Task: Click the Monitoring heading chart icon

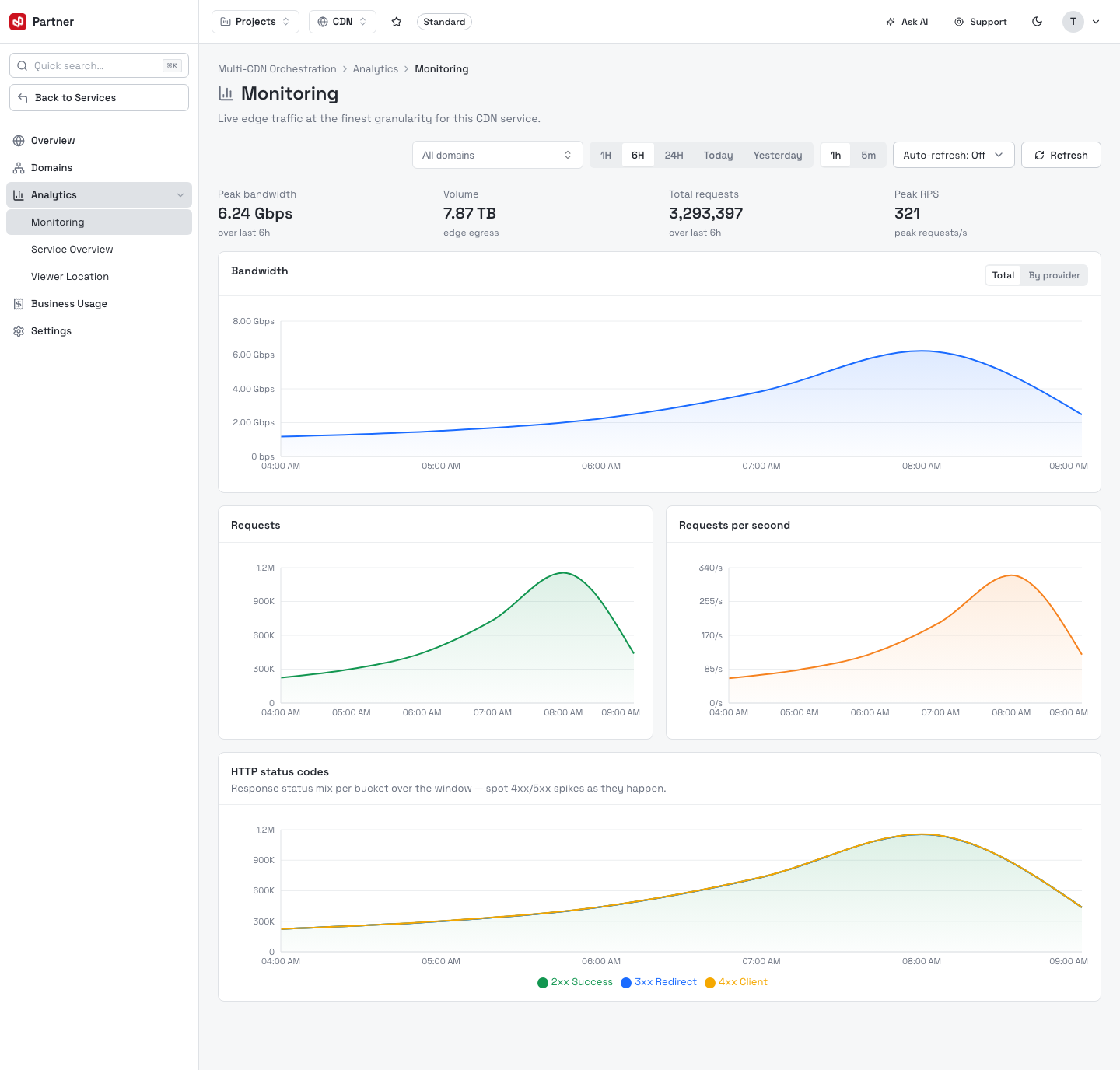Action: 226,93
